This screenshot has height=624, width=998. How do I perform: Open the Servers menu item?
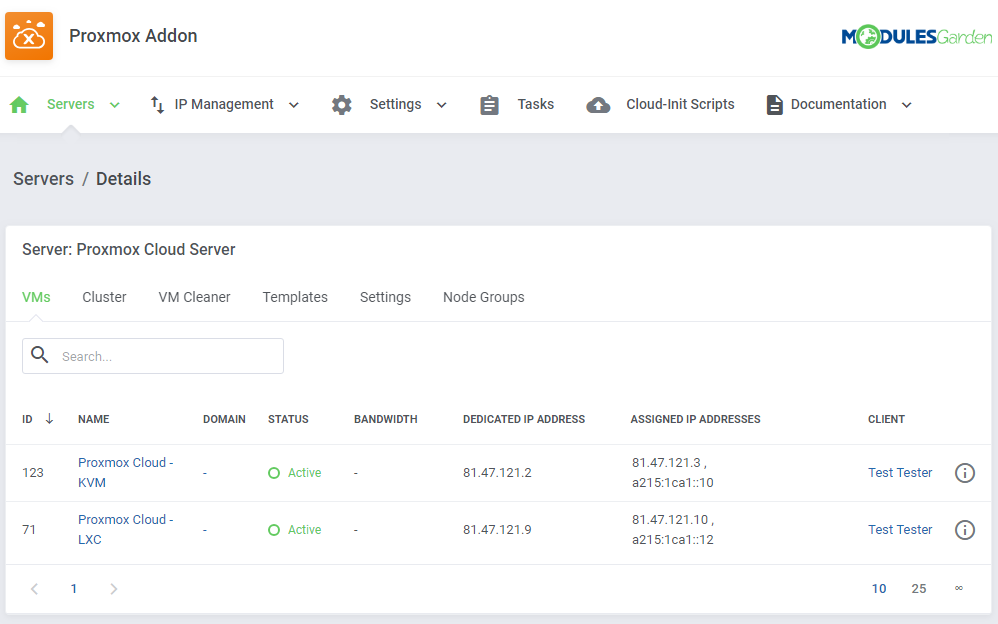pos(71,104)
